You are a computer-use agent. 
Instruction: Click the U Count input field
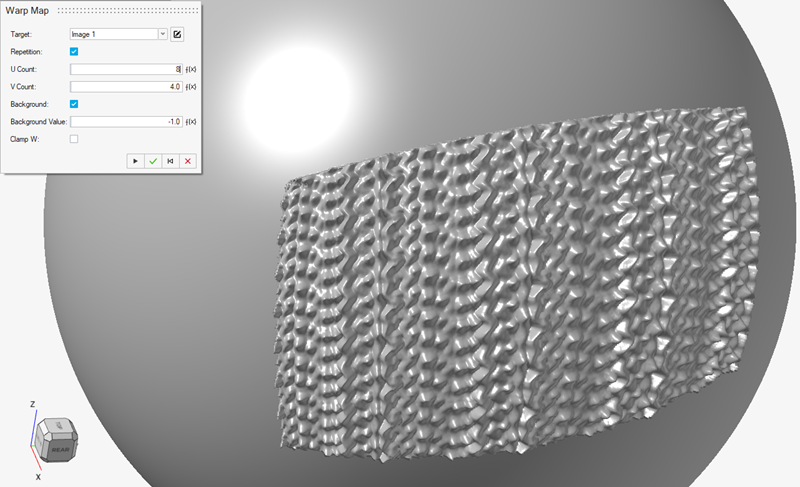[x=125, y=70]
